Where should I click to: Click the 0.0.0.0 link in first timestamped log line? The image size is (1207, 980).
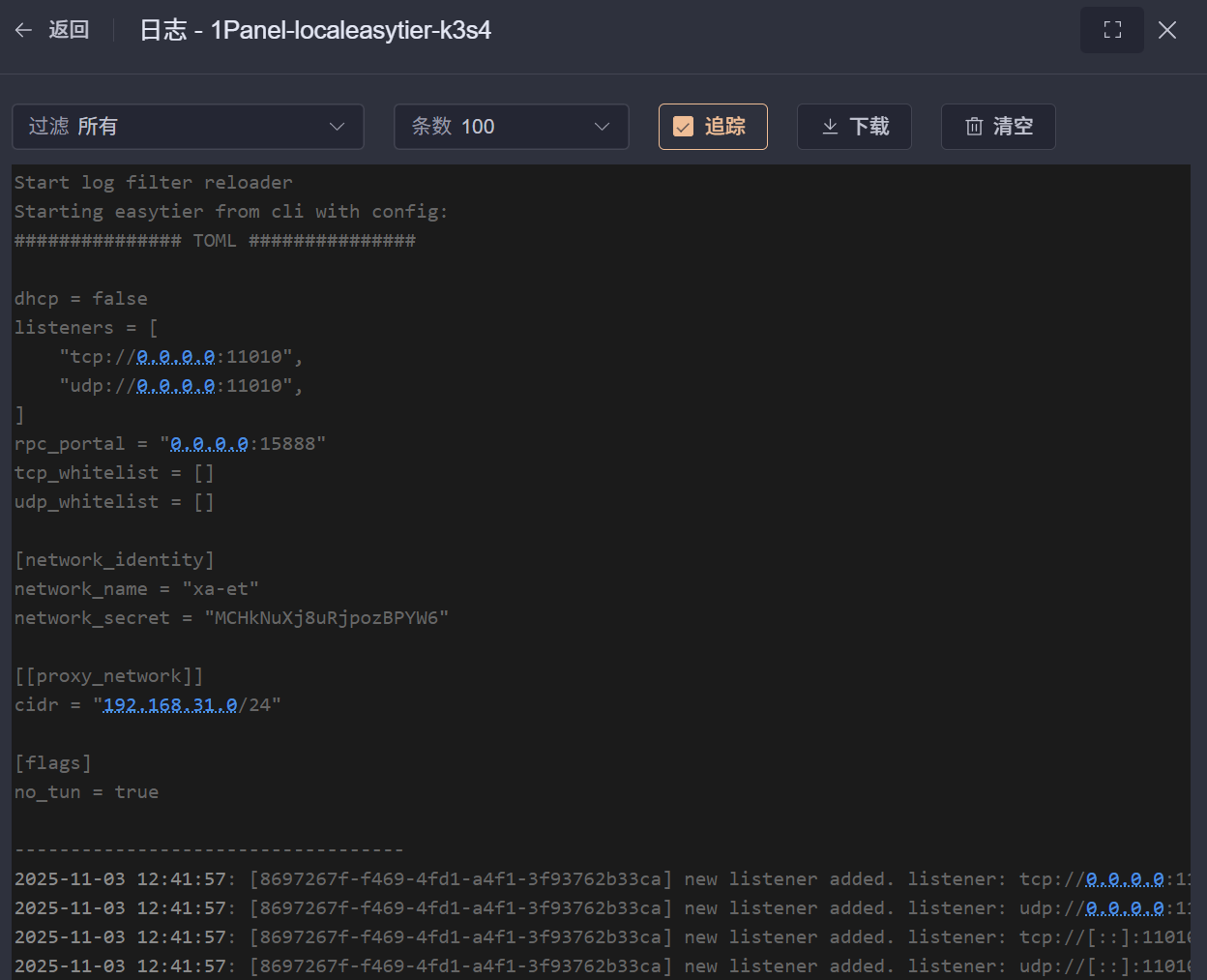1125,879
